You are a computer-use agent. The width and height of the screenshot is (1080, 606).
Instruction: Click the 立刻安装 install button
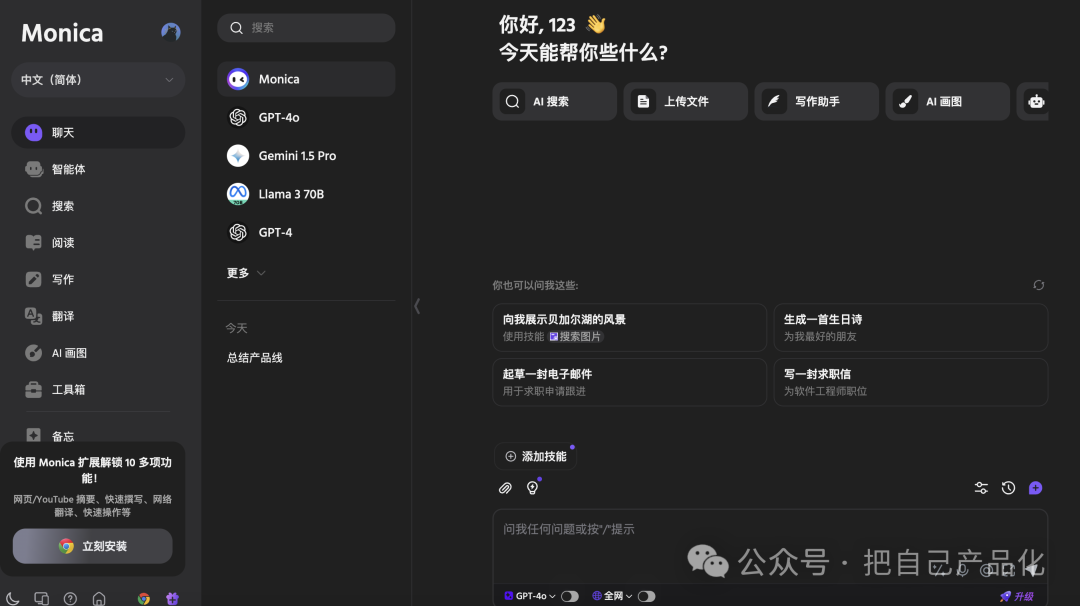pyautogui.click(x=92, y=546)
